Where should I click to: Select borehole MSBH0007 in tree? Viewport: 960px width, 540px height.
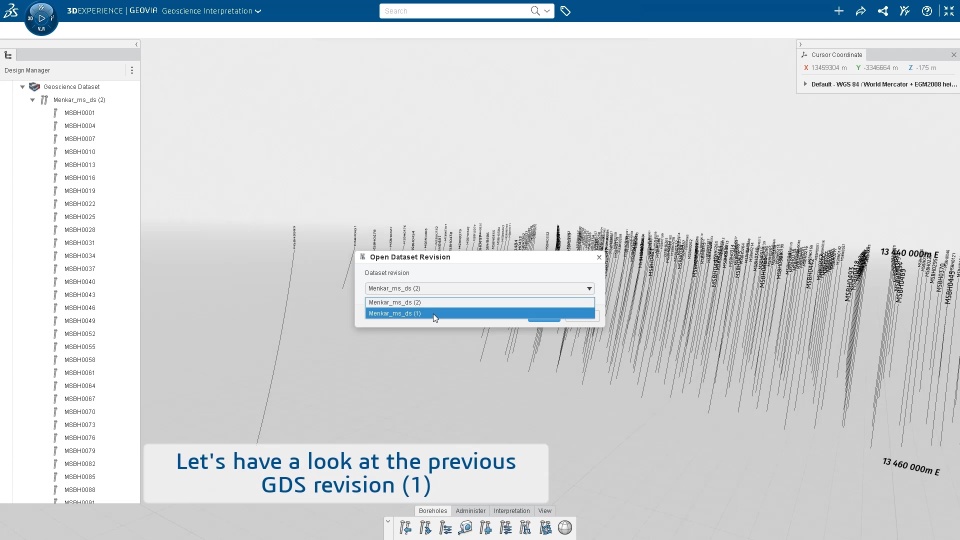point(80,139)
